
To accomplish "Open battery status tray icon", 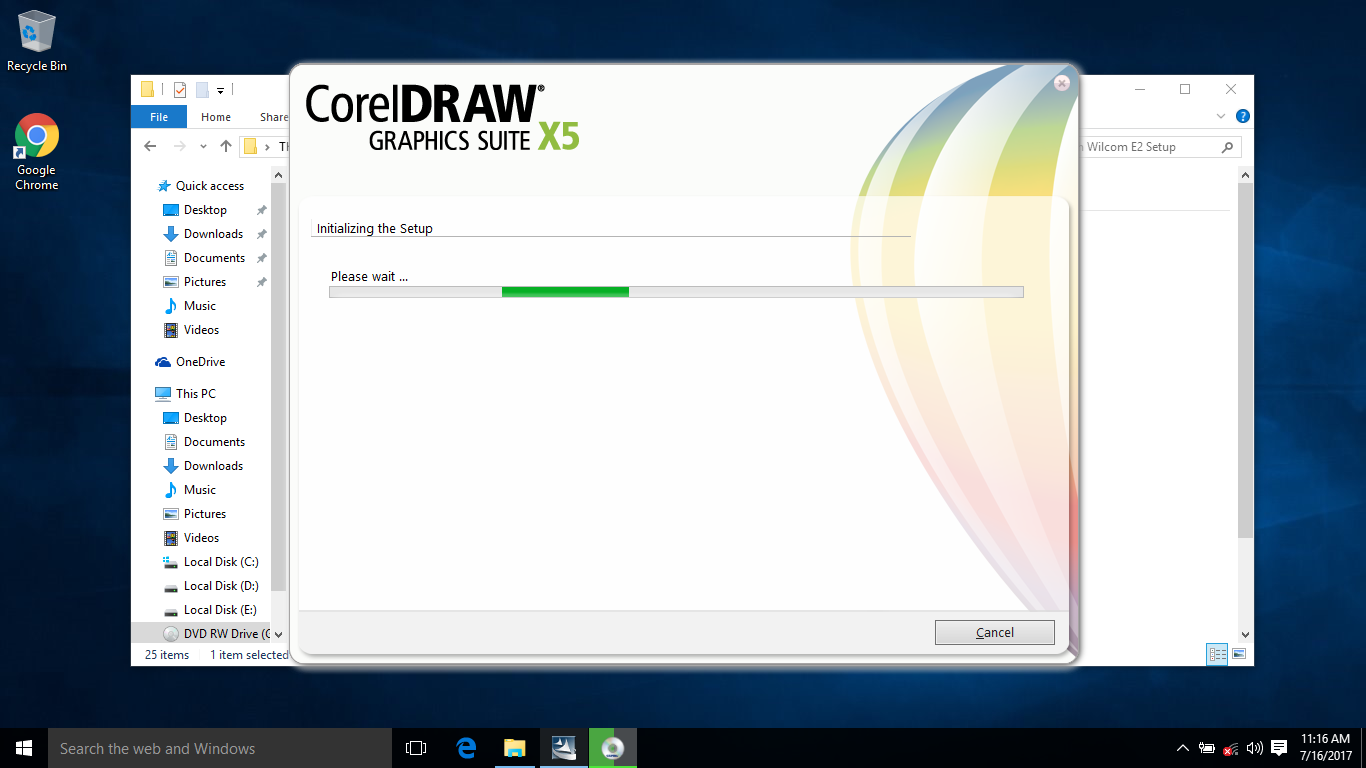I will click(1207, 748).
